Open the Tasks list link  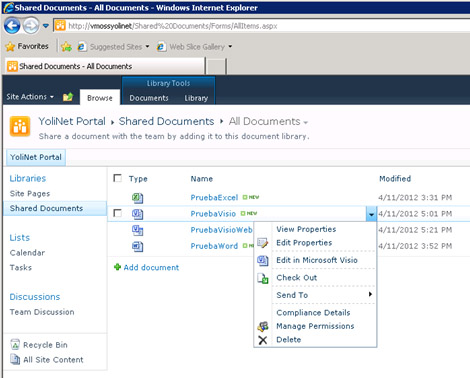[21, 267]
